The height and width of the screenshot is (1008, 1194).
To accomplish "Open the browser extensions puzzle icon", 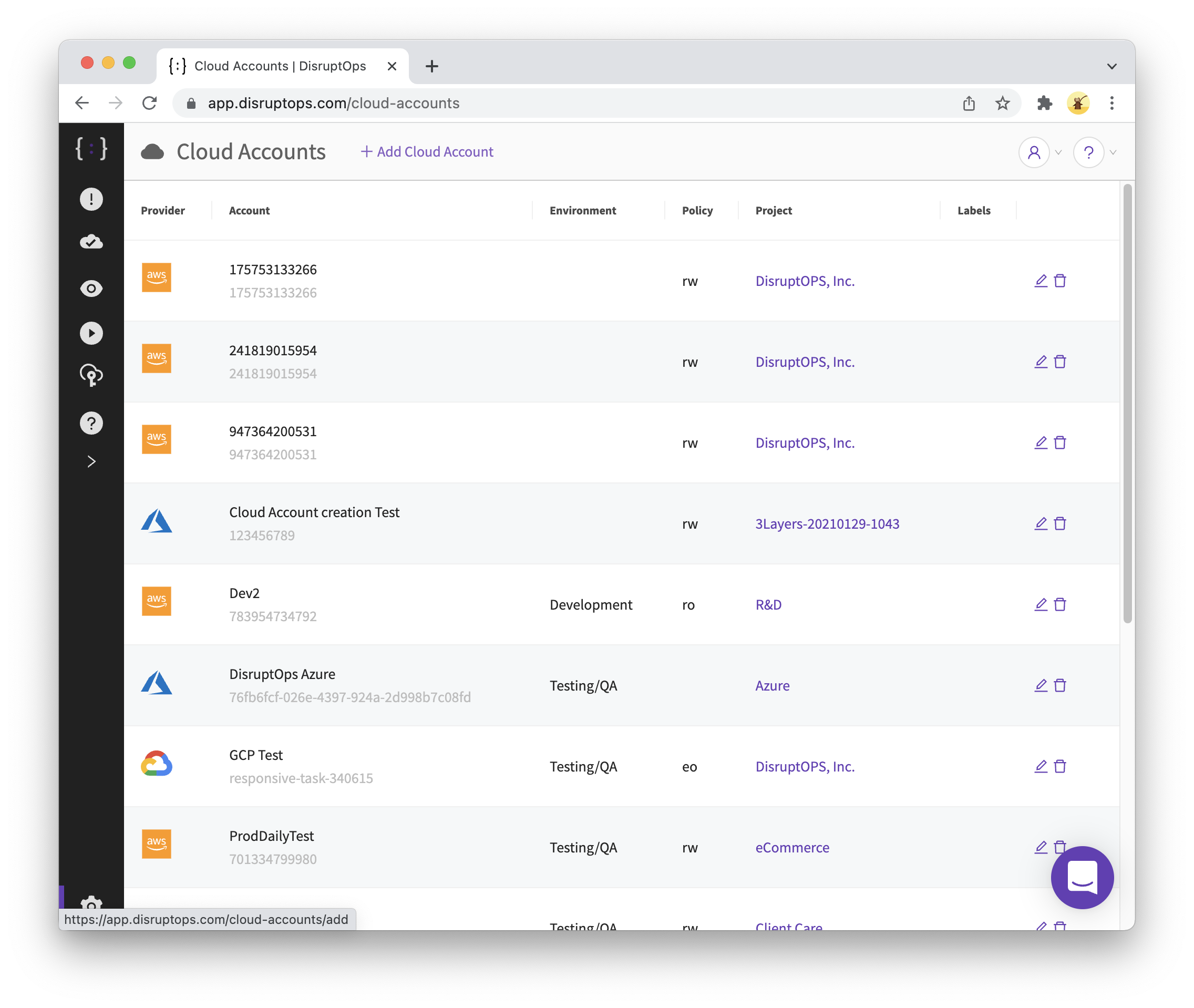I will pos(1044,104).
